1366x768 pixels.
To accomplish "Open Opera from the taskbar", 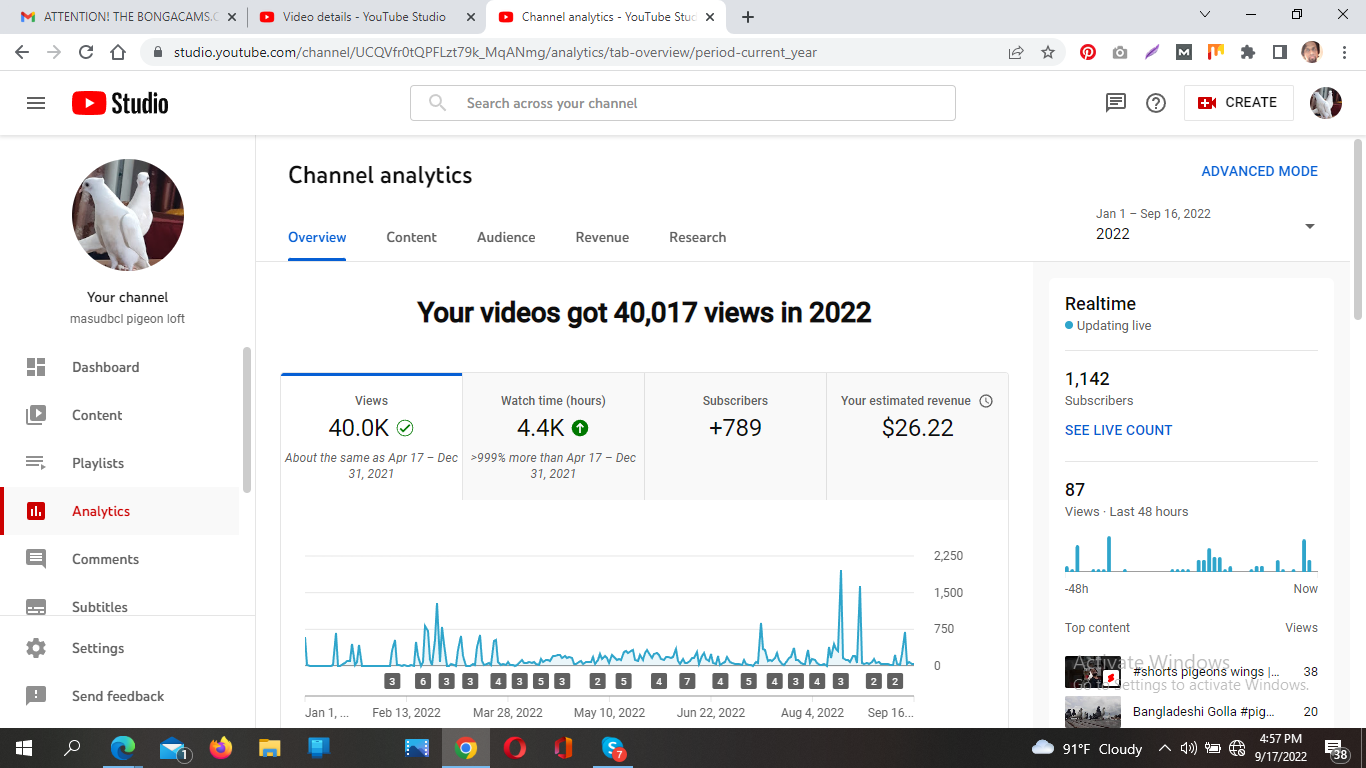I will tap(515, 748).
